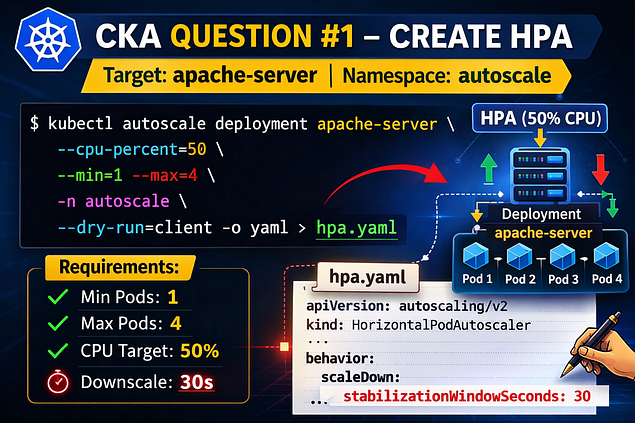Screen dimensions: 635x423
Task: Click the green checkmark beside Min Pods
Action: [58, 296]
